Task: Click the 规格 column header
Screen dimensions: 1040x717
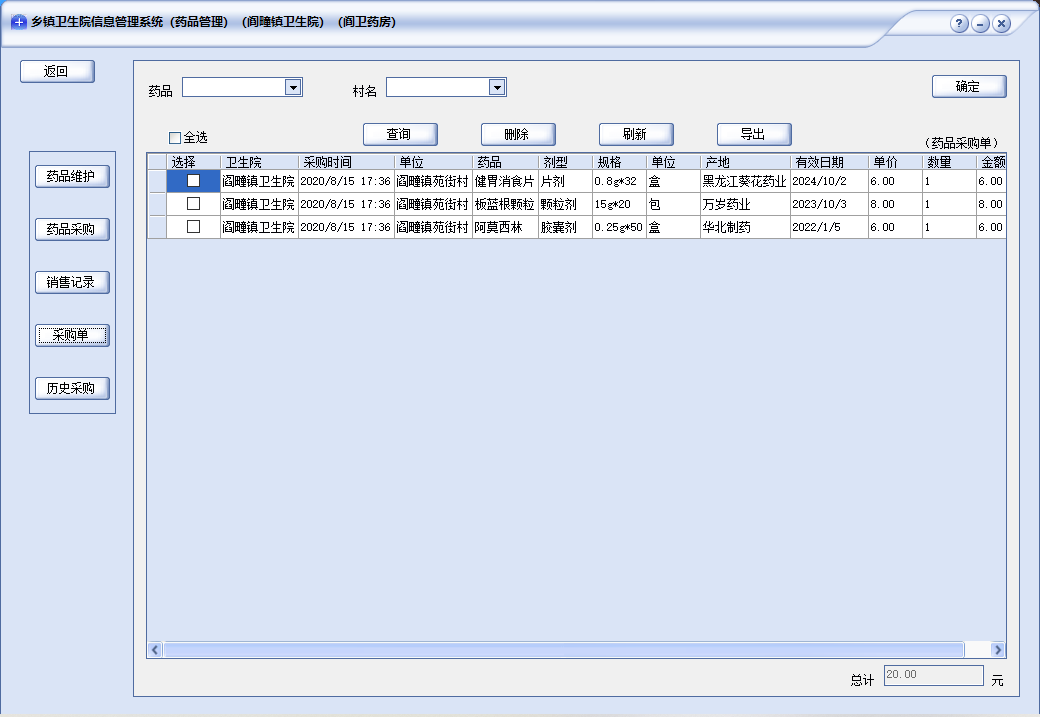Action: (x=619, y=162)
